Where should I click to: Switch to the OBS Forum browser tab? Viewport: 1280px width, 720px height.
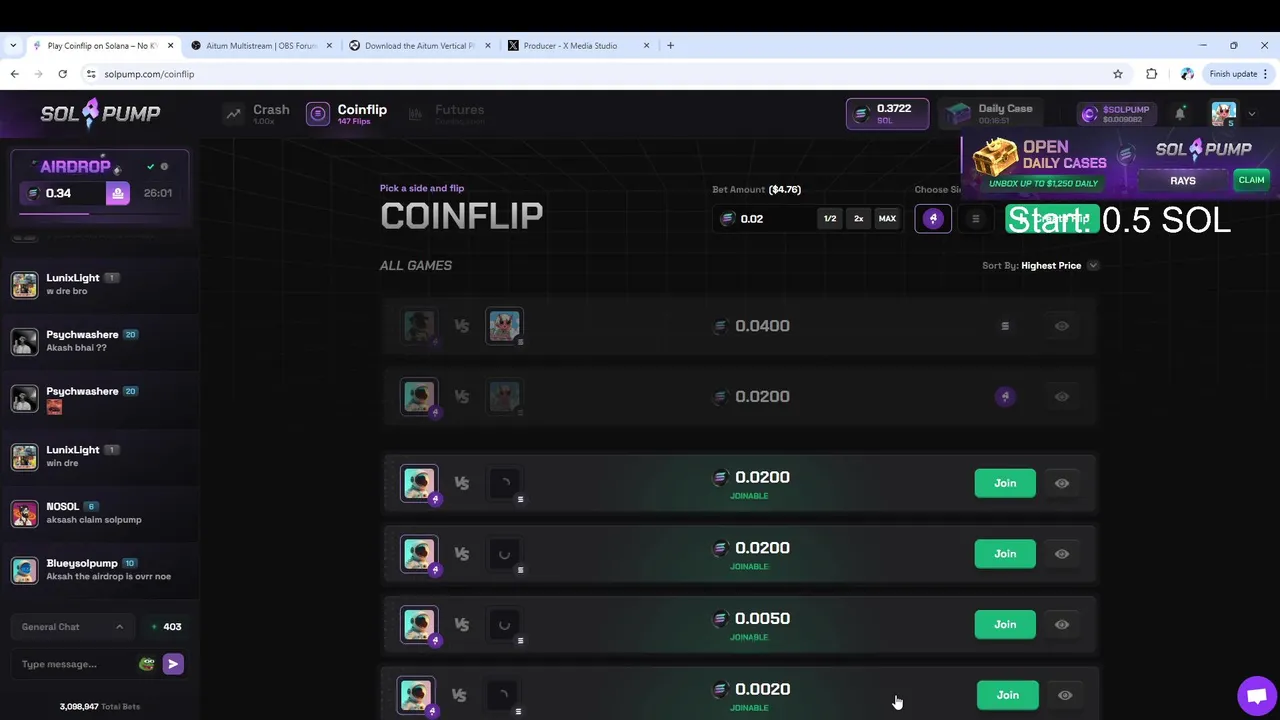260,46
